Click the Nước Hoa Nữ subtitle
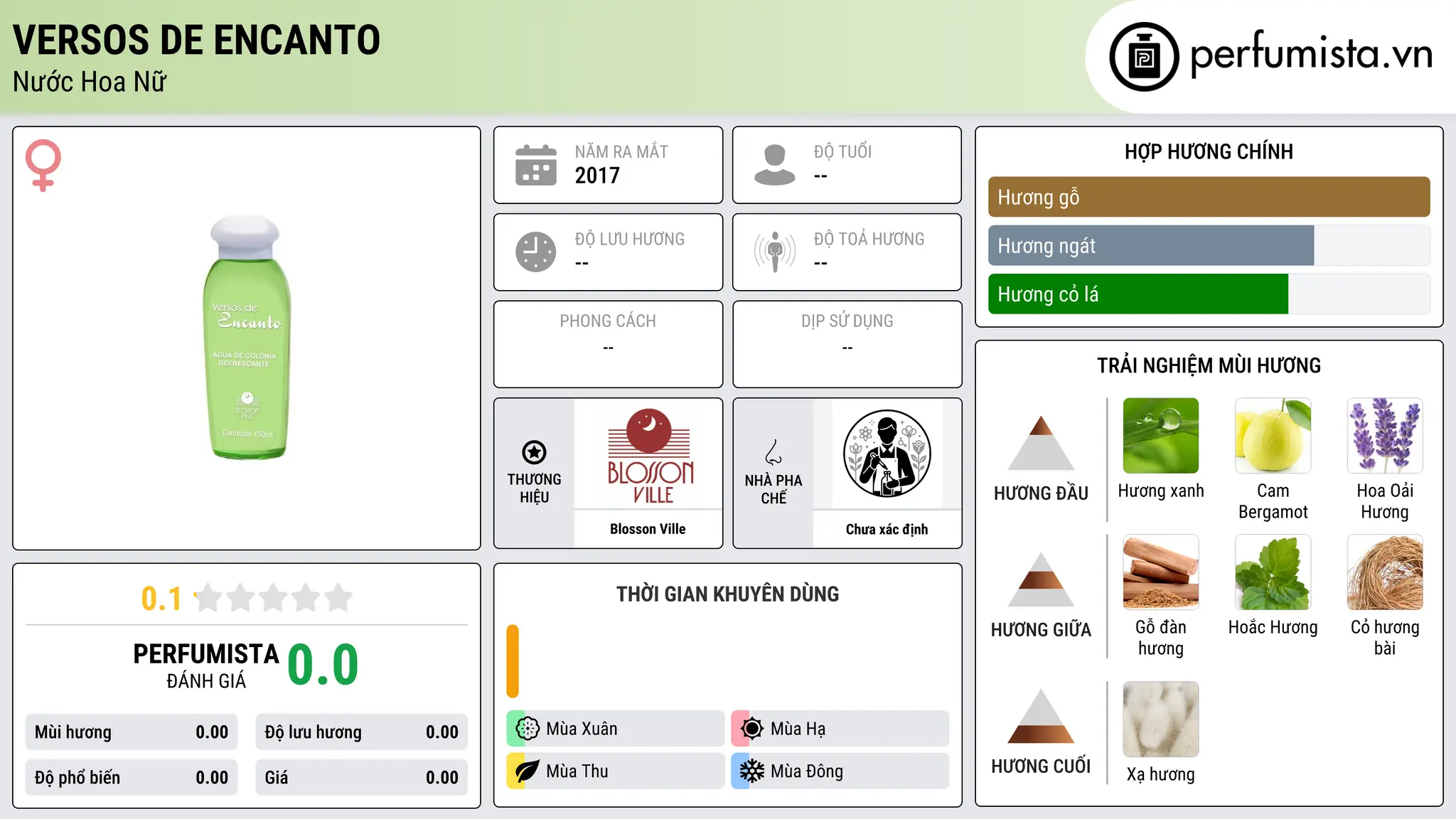This screenshot has height=819, width=1456. tap(90, 82)
